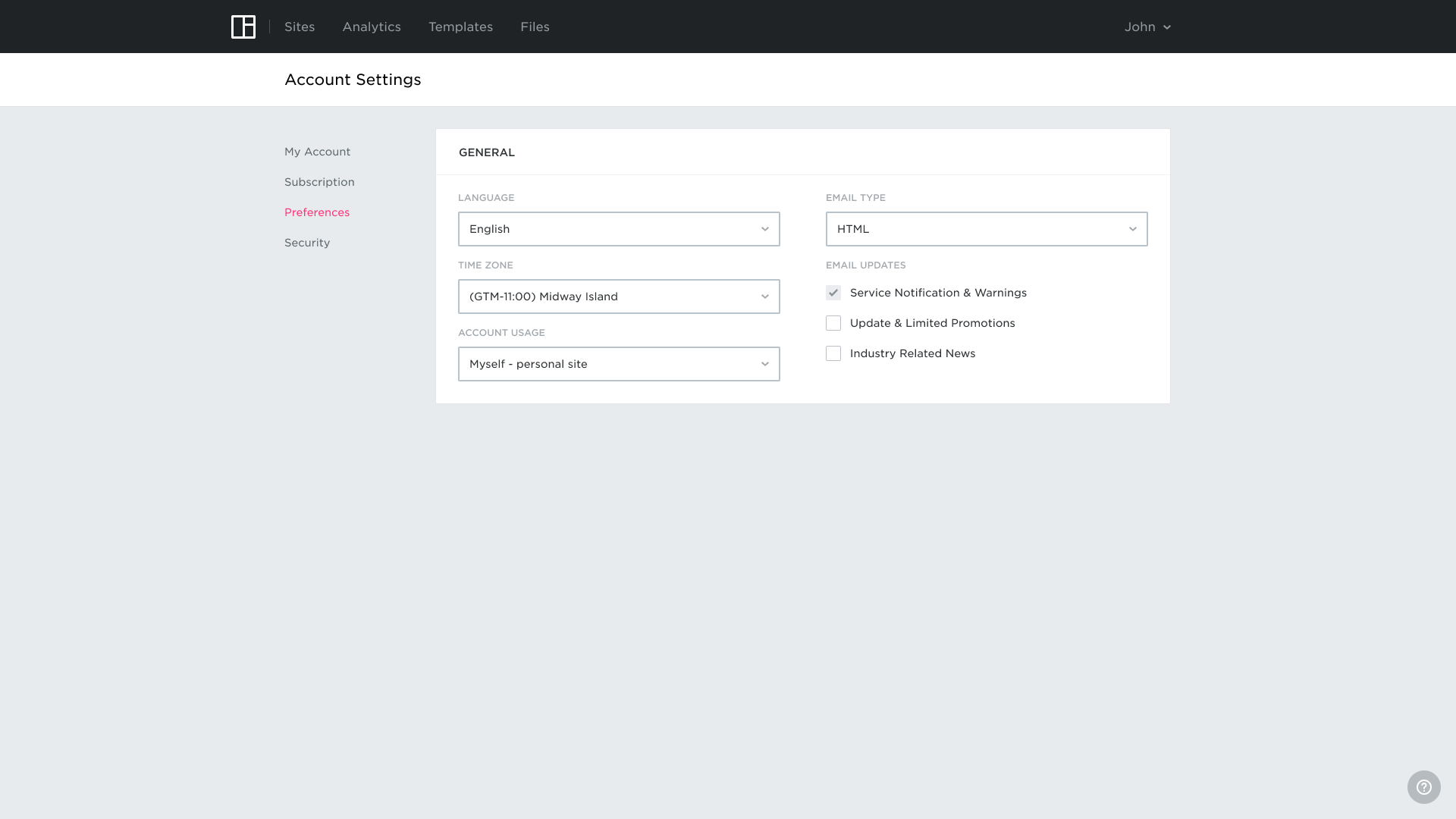Click the chevron on the Email Type dropdown
The image size is (1456, 819).
(x=1133, y=228)
